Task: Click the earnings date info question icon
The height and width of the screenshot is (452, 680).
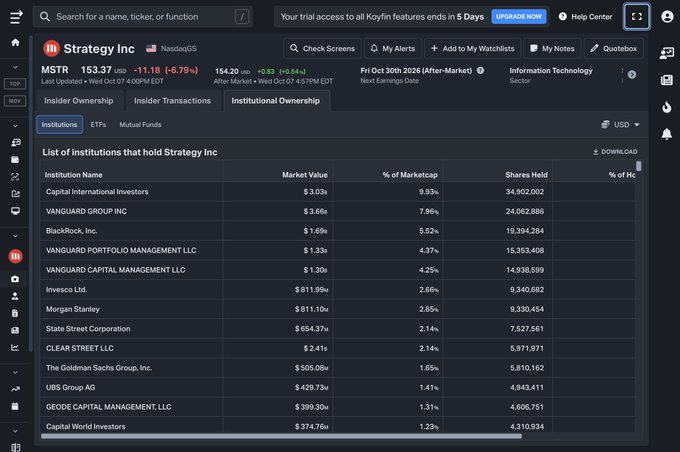Action: coord(481,70)
